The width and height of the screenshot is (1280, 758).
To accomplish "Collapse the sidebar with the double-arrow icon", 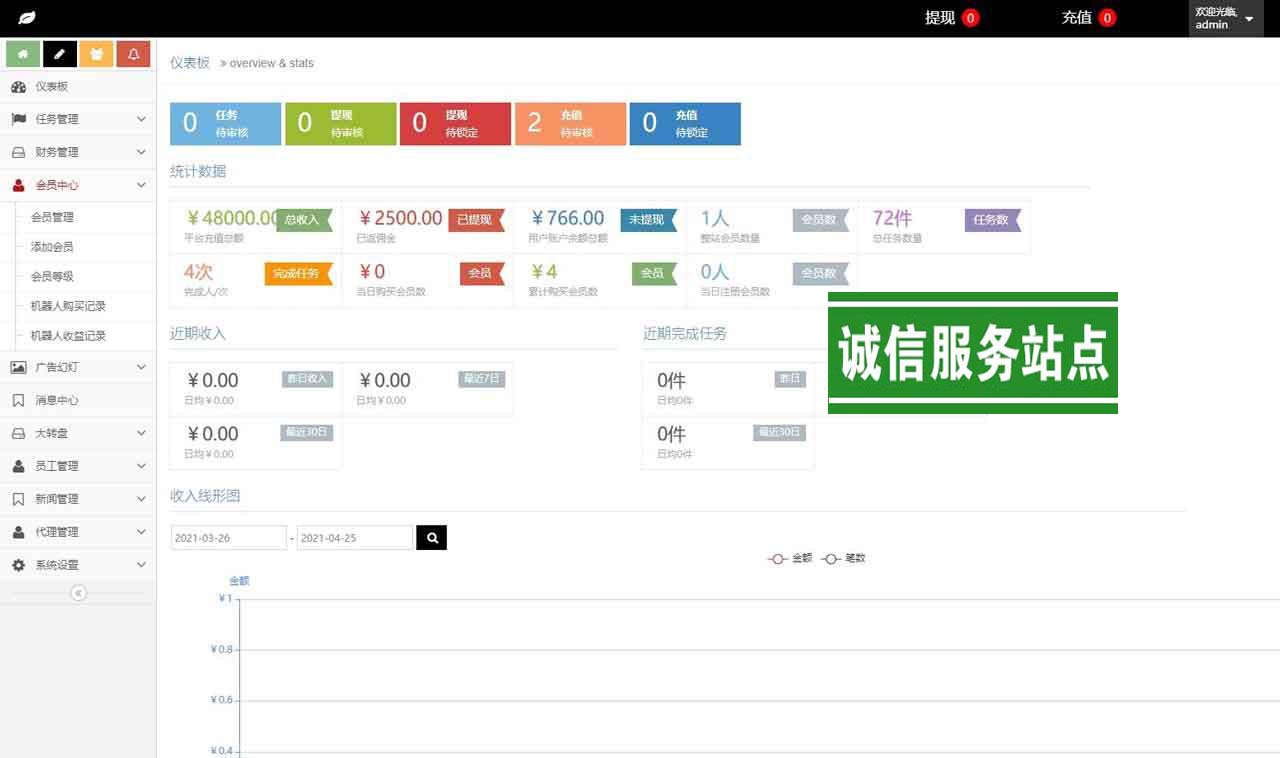I will 78,593.
